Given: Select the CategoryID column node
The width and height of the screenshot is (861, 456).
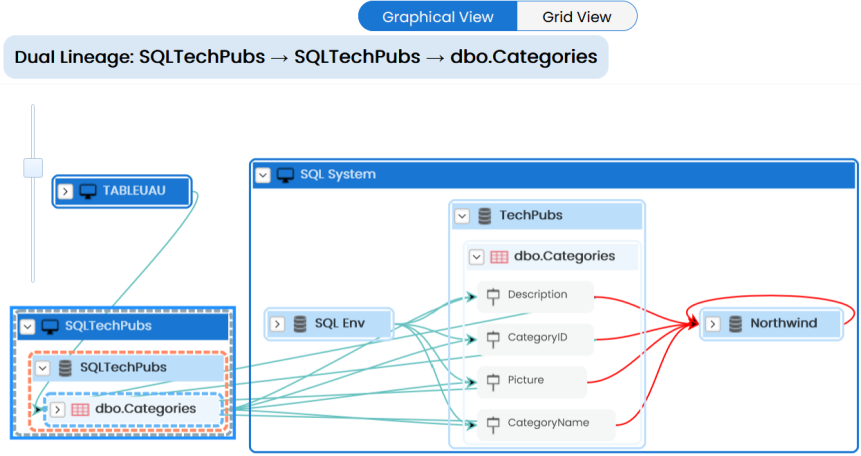Looking at the screenshot, I should point(537,338).
